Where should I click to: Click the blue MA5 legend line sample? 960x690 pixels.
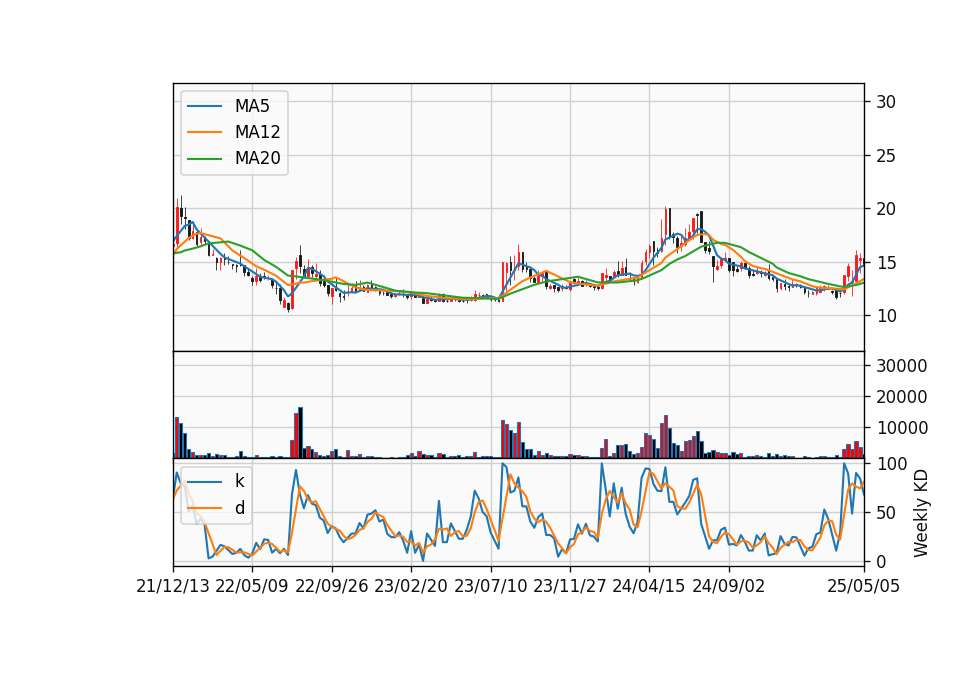[204, 107]
